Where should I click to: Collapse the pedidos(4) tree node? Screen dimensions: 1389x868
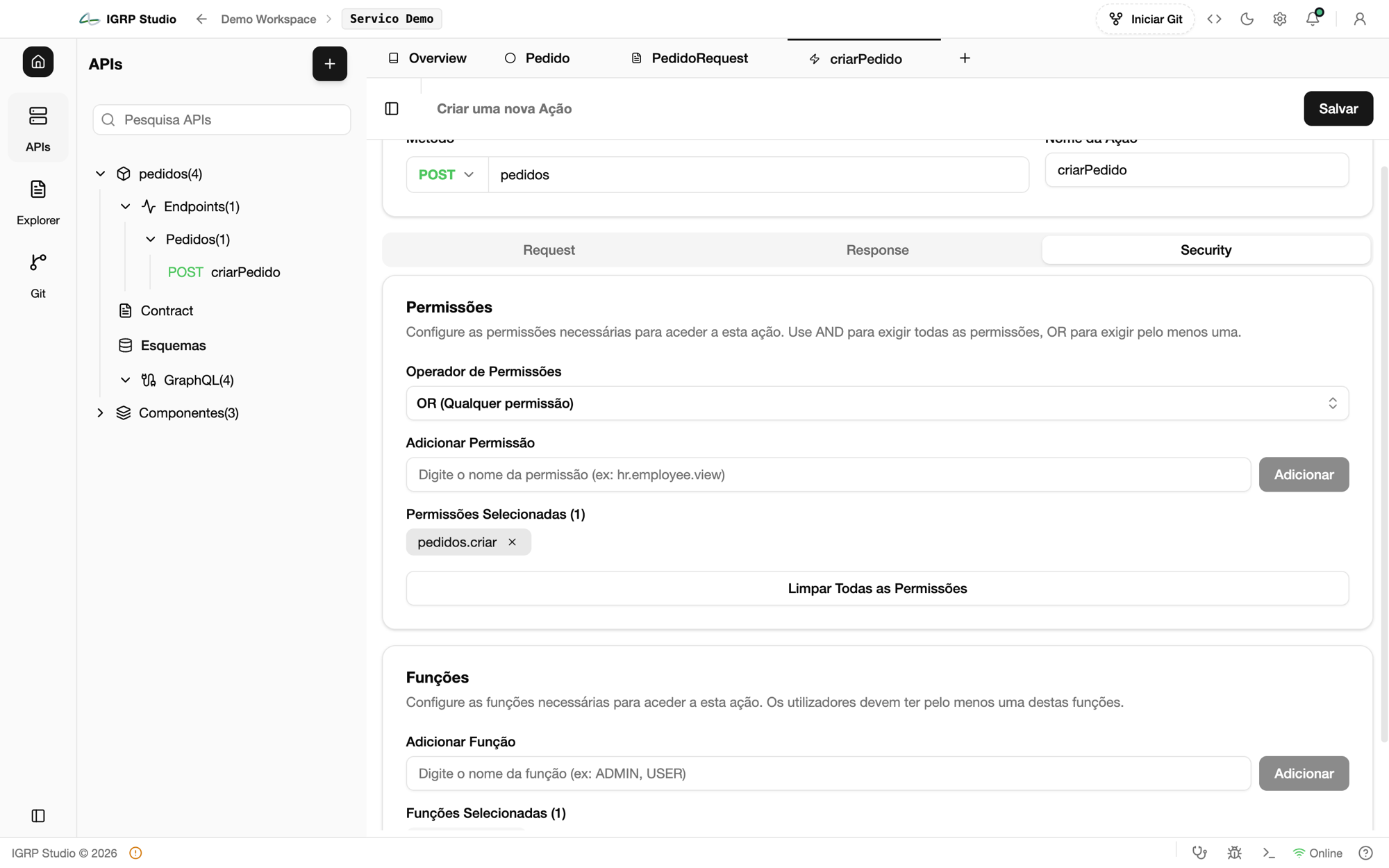[101, 174]
